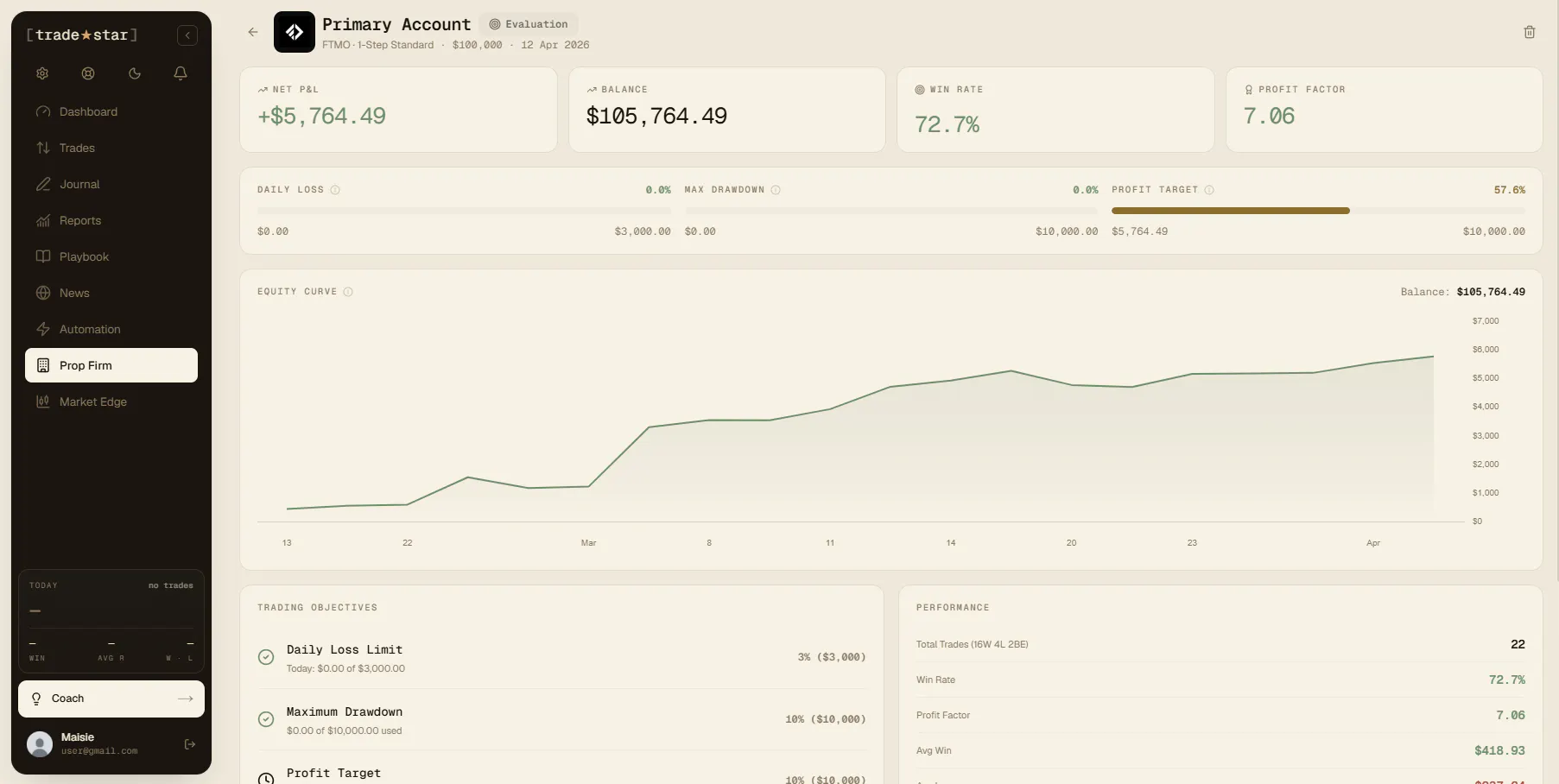Viewport: 1559px width, 784px height.
Task: Select News in the sidebar
Action: (111, 293)
